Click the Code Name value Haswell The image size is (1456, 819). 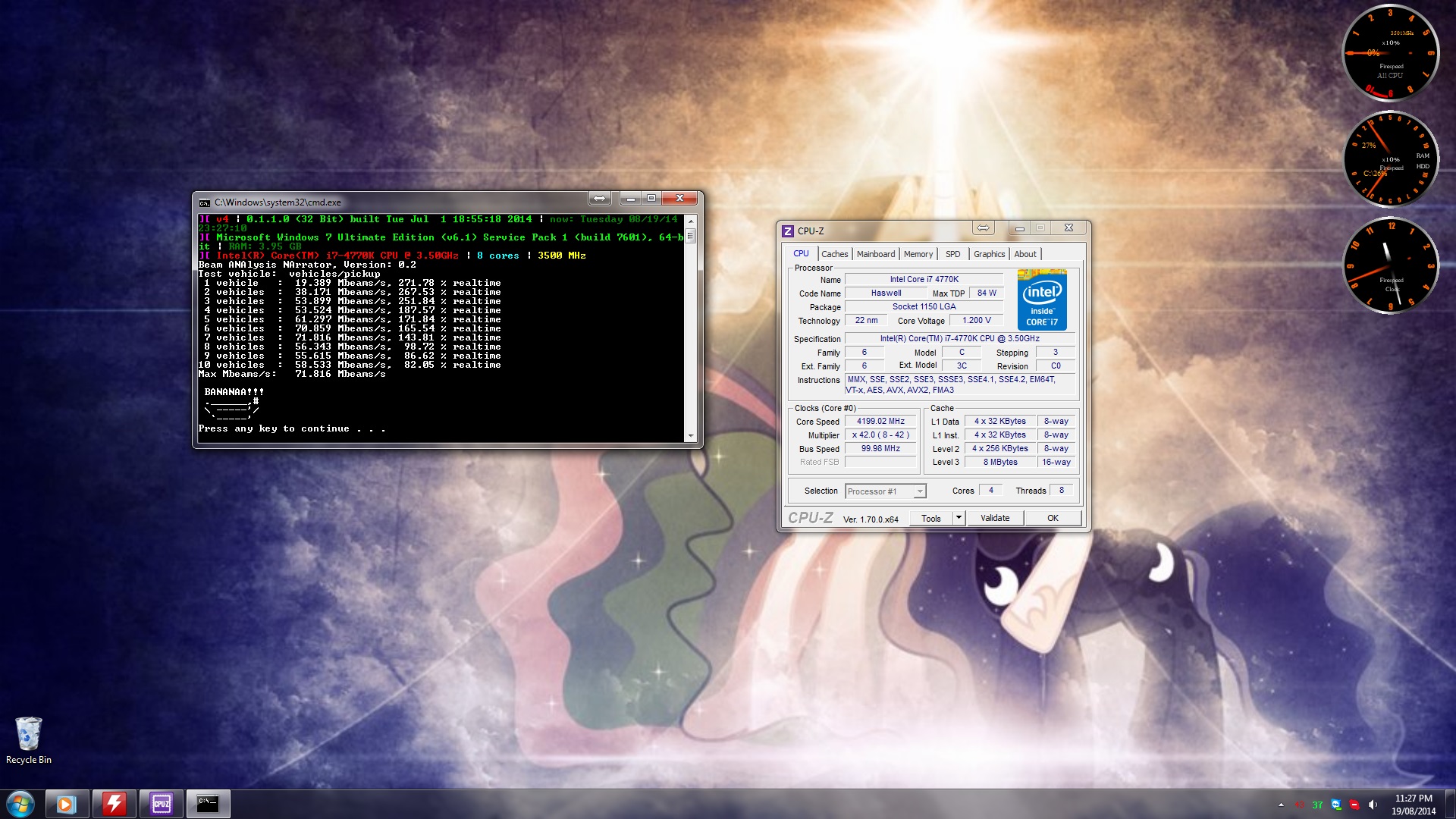click(x=886, y=293)
